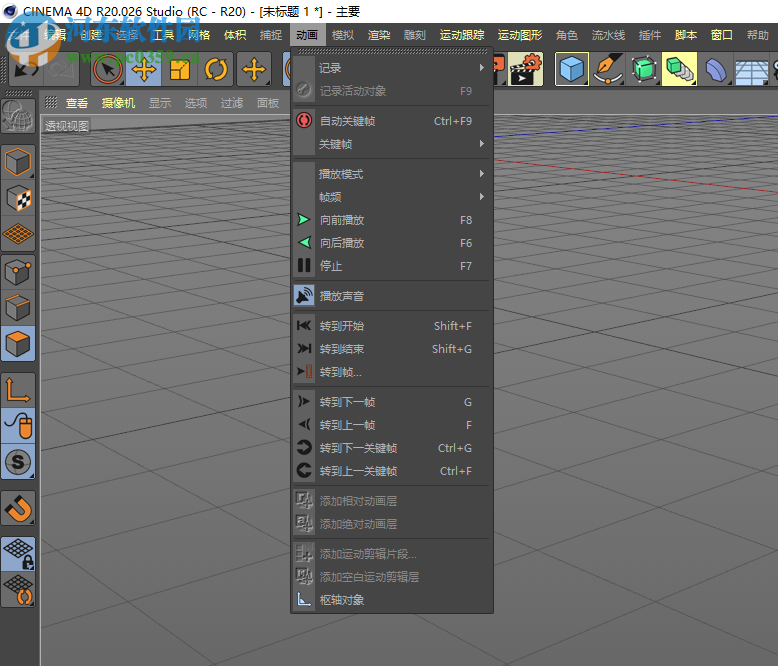The height and width of the screenshot is (666, 778).
Task: Select 枢轴对象 pivot object entry
Action: click(x=391, y=599)
